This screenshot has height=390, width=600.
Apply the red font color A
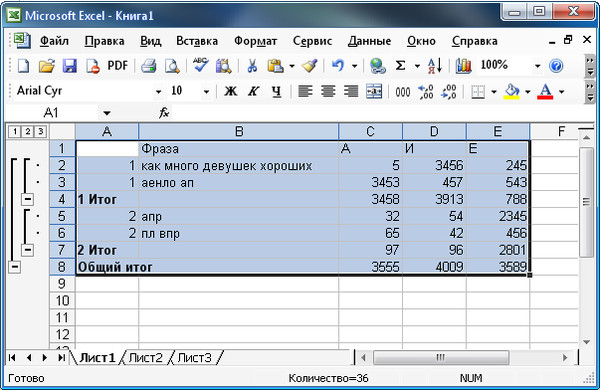point(545,91)
